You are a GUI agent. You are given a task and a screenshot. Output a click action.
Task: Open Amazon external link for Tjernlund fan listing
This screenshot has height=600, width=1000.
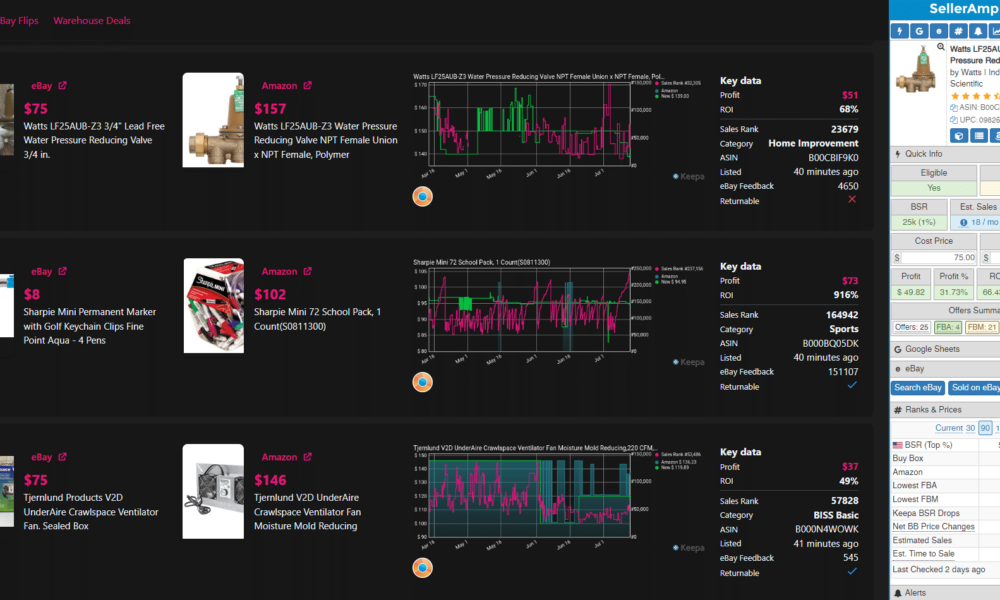(x=307, y=457)
